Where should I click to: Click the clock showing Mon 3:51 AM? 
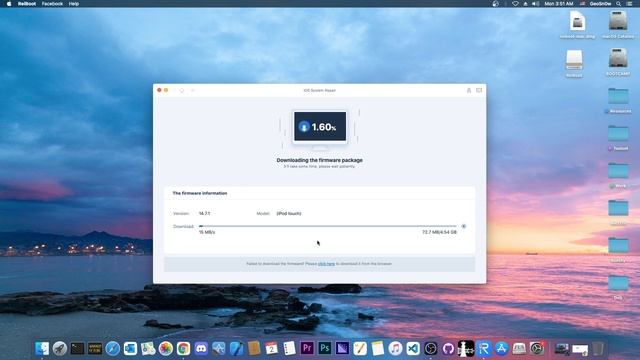(559, 4)
